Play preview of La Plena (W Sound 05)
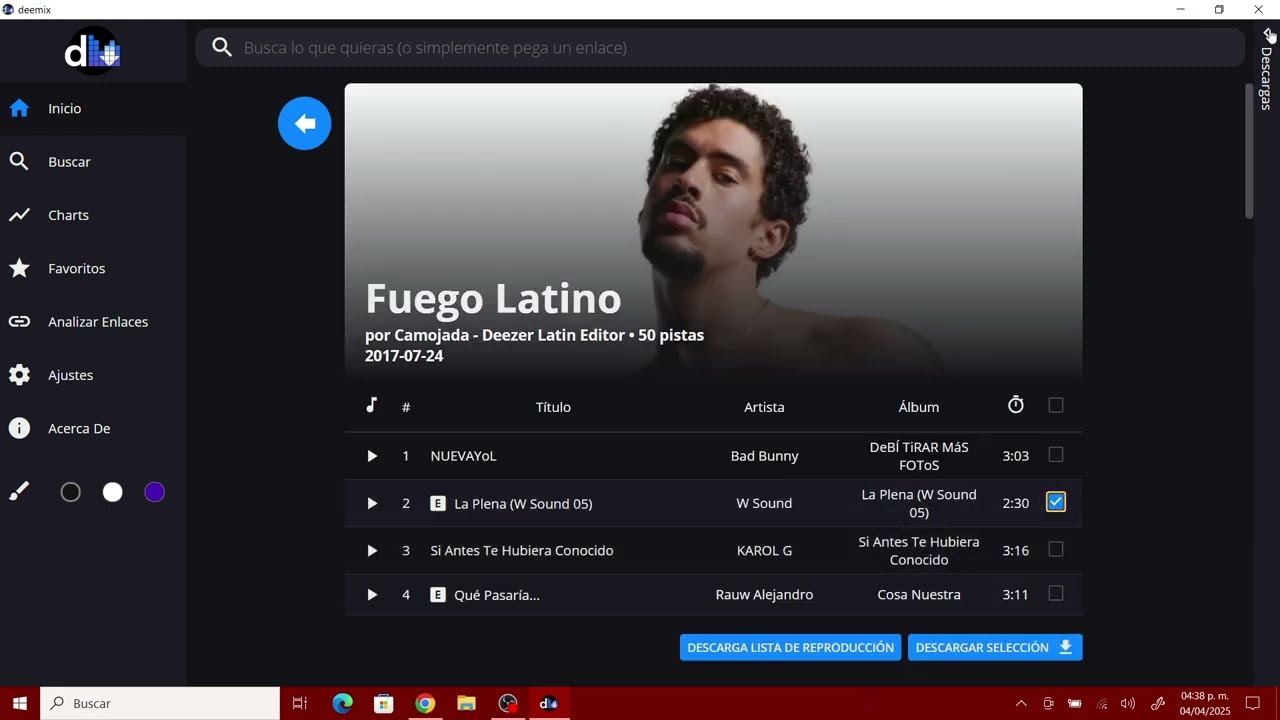The image size is (1280, 720). coord(372,503)
